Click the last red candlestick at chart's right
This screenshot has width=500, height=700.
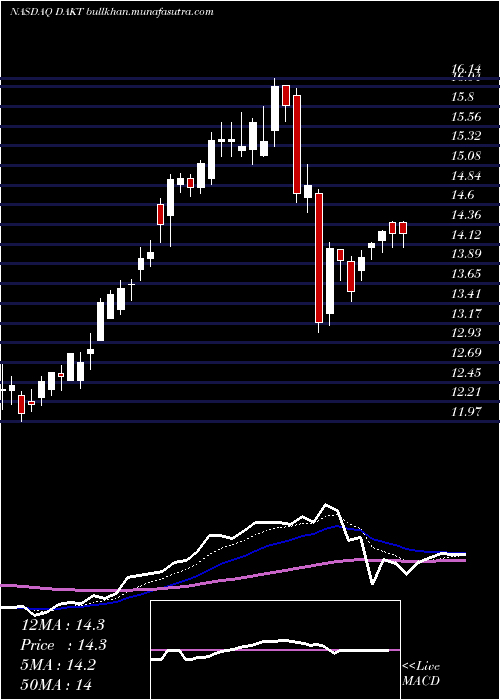tap(403, 228)
